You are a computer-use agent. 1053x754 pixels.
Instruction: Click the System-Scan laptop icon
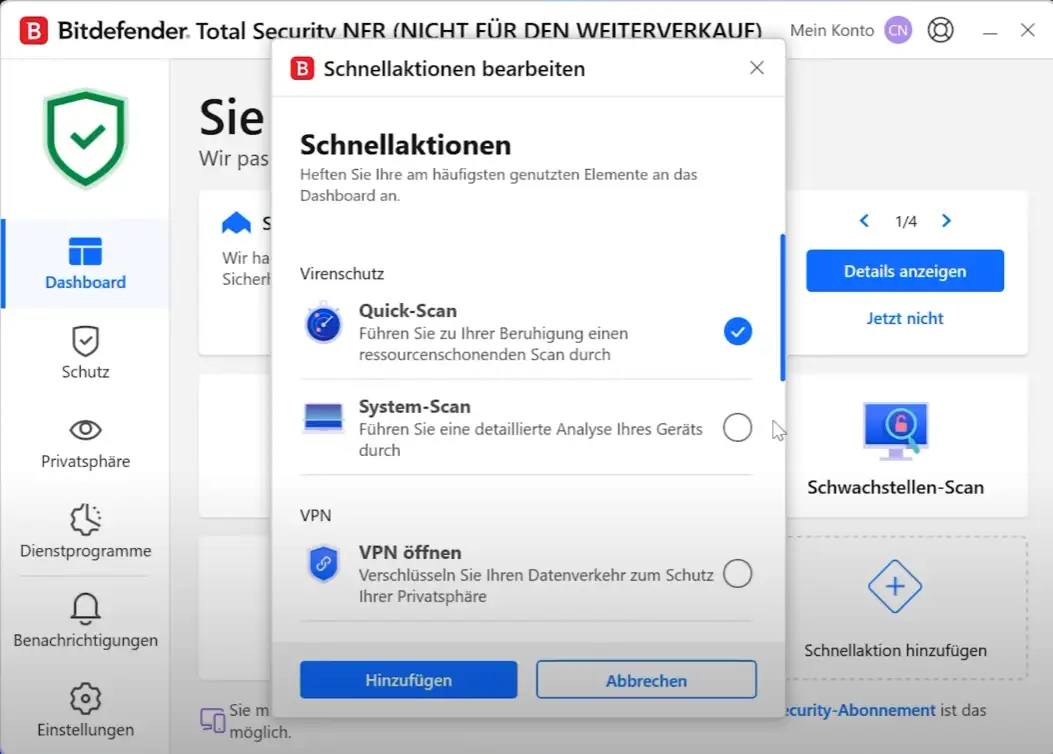coord(324,418)
